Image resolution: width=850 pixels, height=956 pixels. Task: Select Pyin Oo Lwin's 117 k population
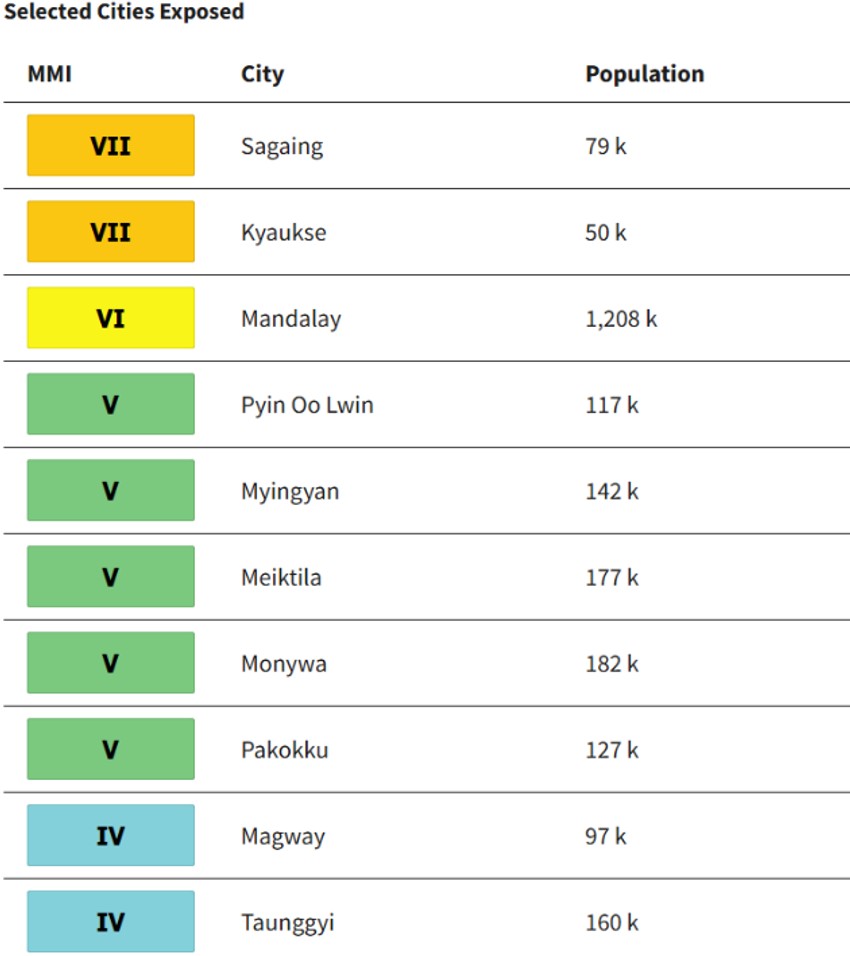tap(611, 405)
